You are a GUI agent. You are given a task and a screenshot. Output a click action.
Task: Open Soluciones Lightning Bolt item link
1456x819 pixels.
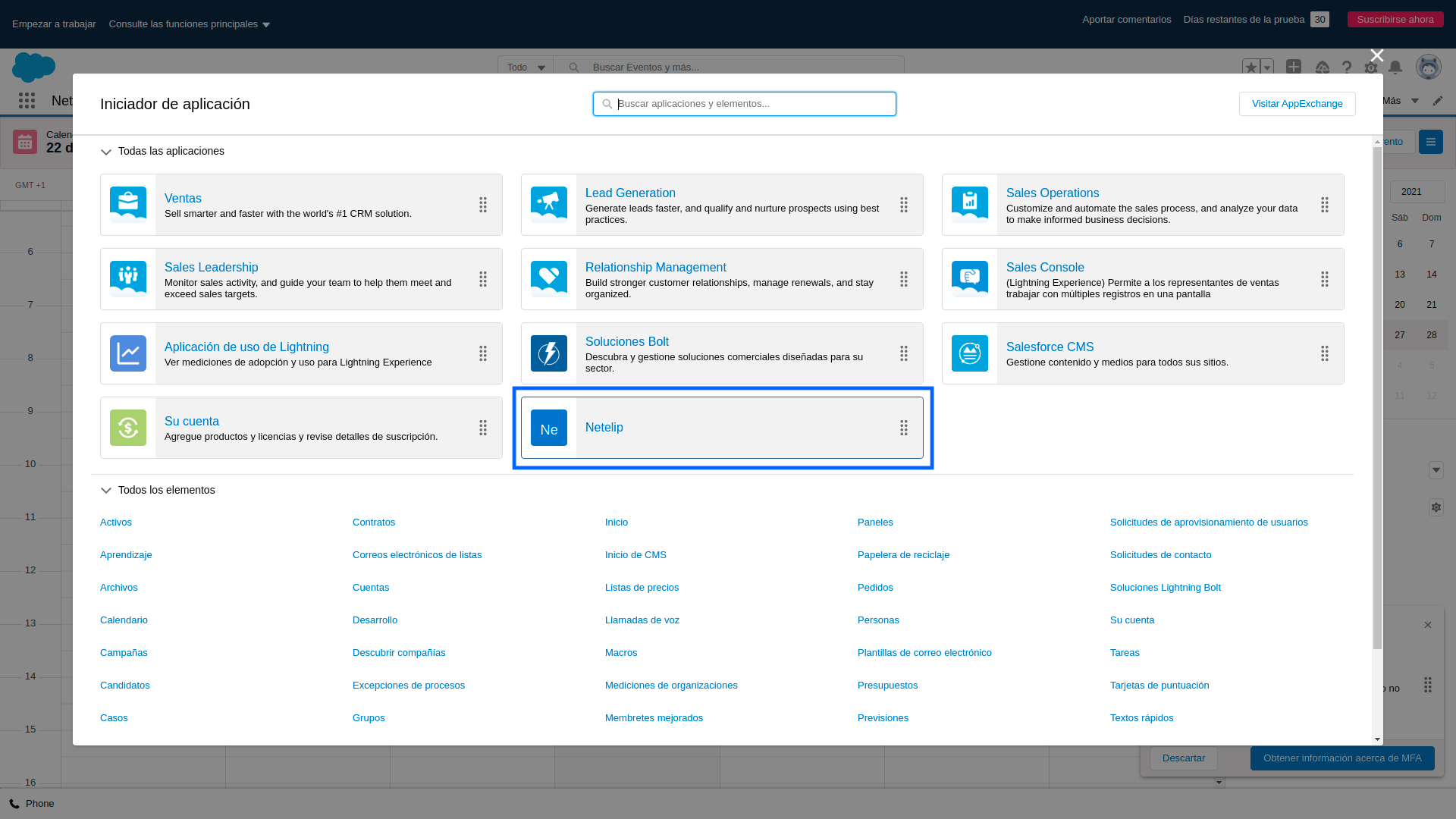click(x=1166, y=588)
